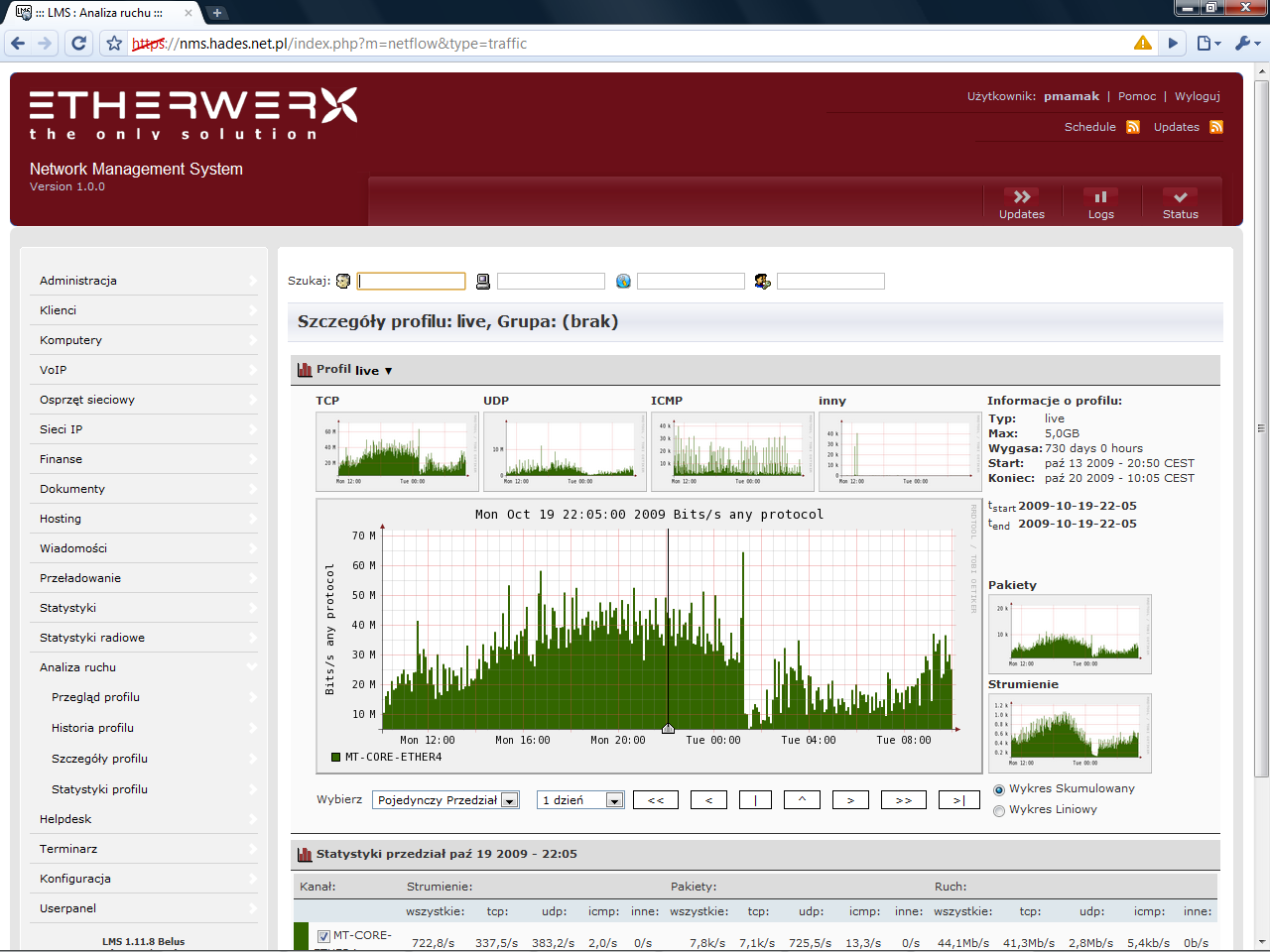Open the wrench settings menu
The width and height of the screenshot is (1270, 952).
coord(1246,43)
